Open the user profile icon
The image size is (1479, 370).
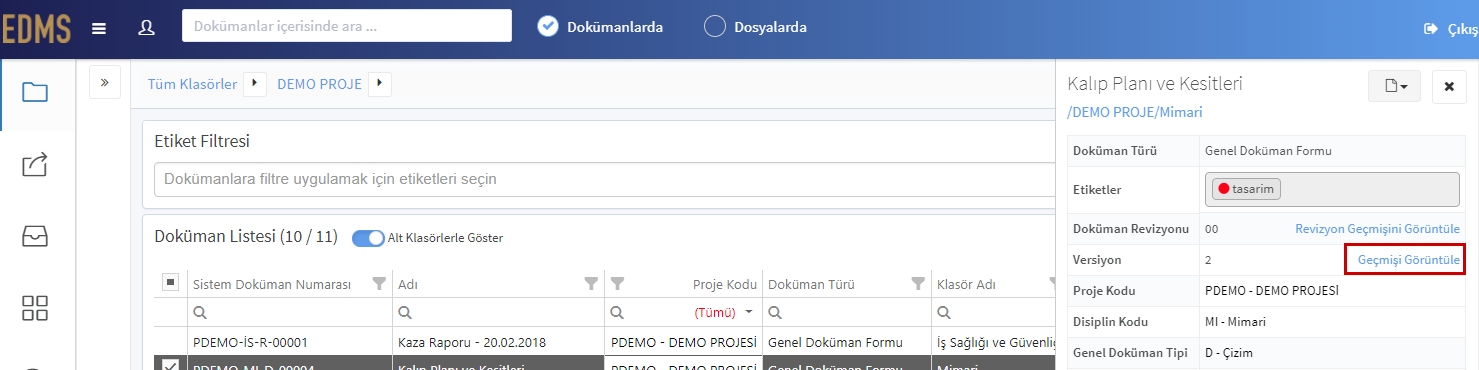coord(147,27)
